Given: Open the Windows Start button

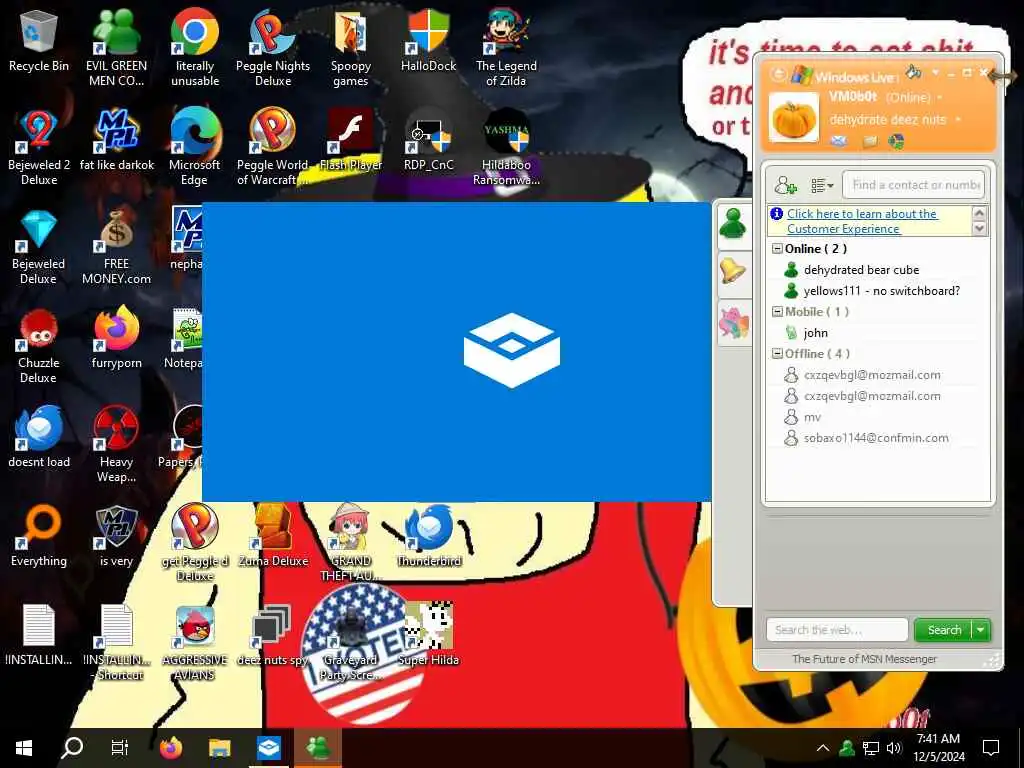Looking at the screenshot, I should (24, 748).
